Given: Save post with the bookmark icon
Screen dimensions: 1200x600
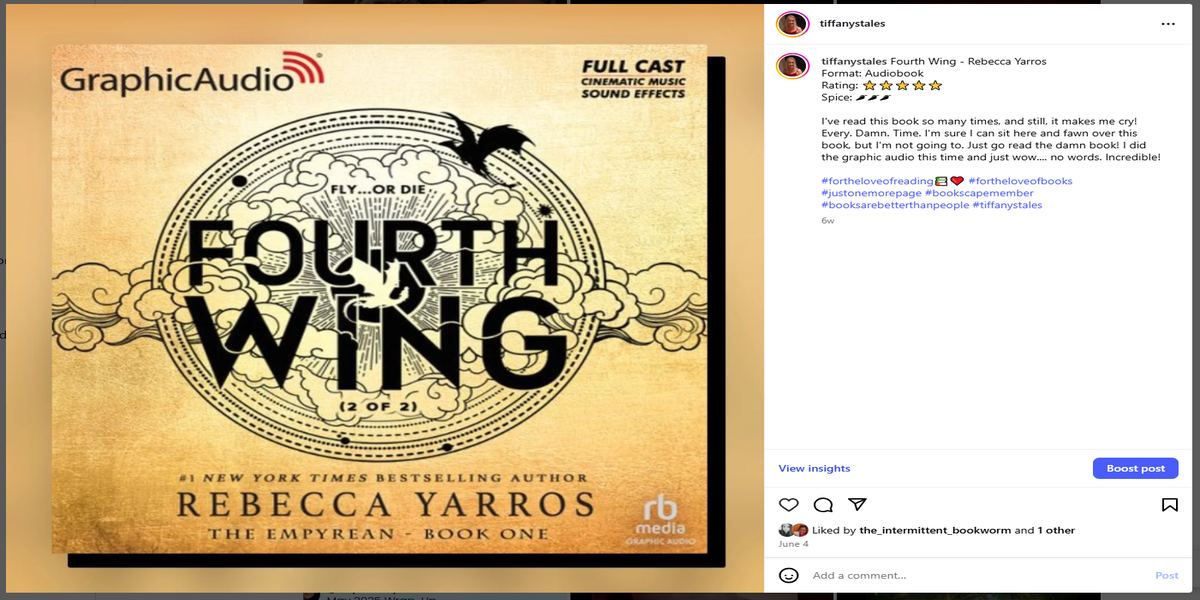Looking at the screenshot, I should pyautogui.click(x=1169, y=505).
